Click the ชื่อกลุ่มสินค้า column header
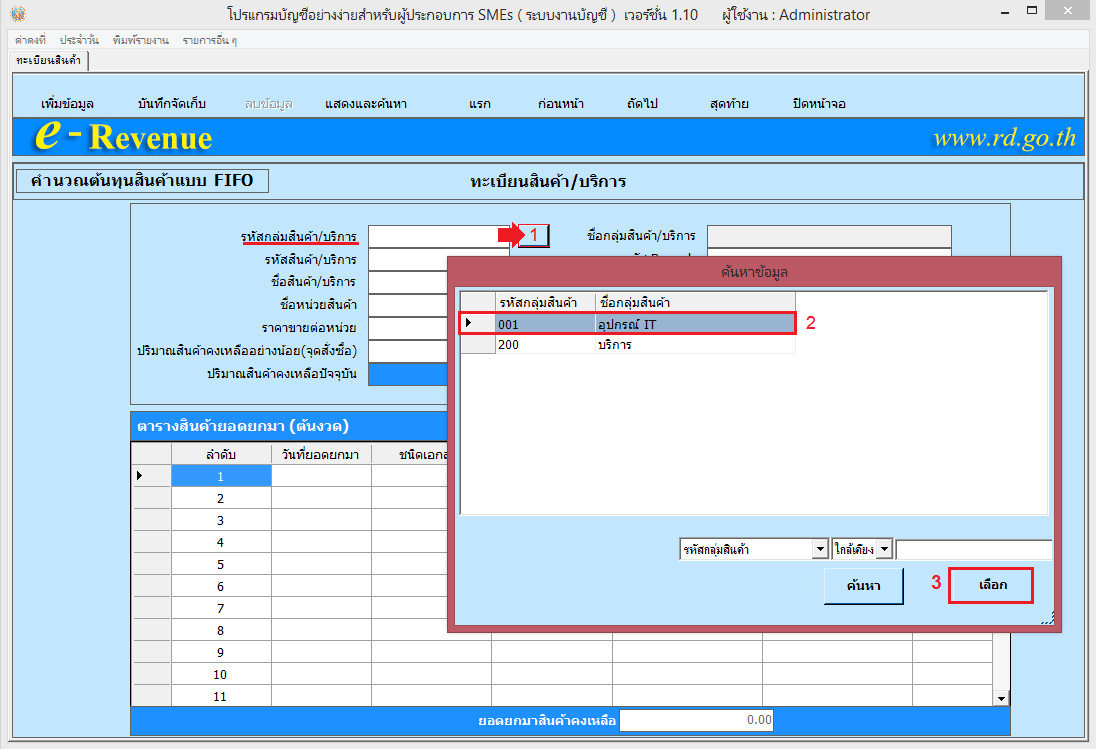This screenshot has width=1096, height=749. (x=695, y=303)
